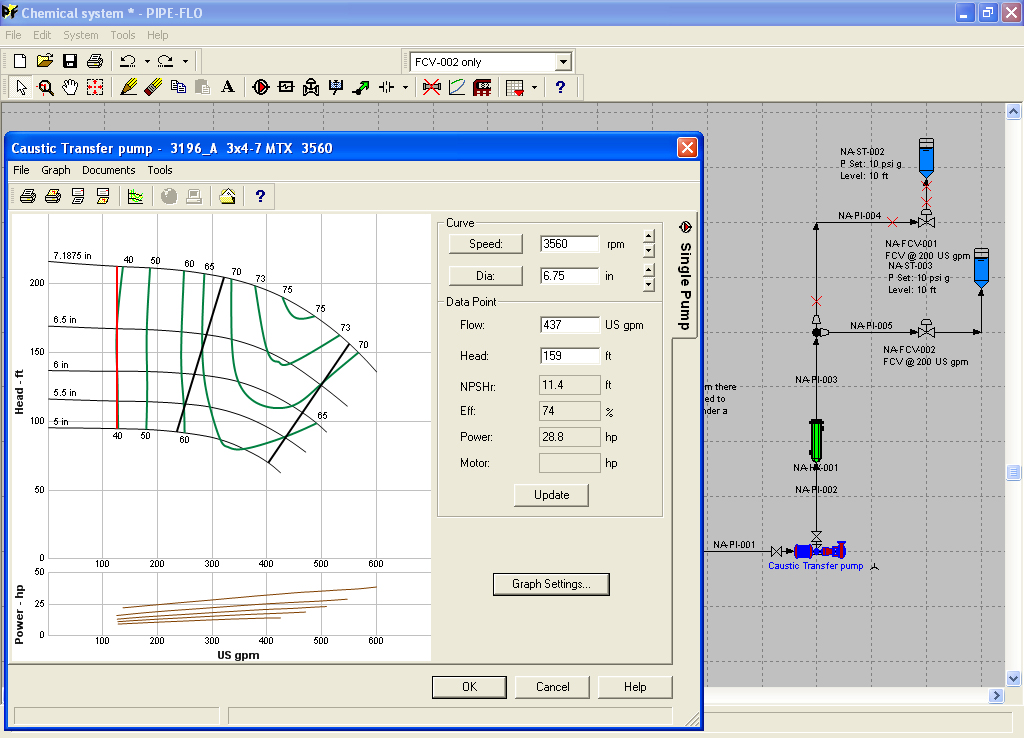The width and height of the screenshot is (1024, 738).
Task: Click the Dia: button
Action: pos(485,276)
